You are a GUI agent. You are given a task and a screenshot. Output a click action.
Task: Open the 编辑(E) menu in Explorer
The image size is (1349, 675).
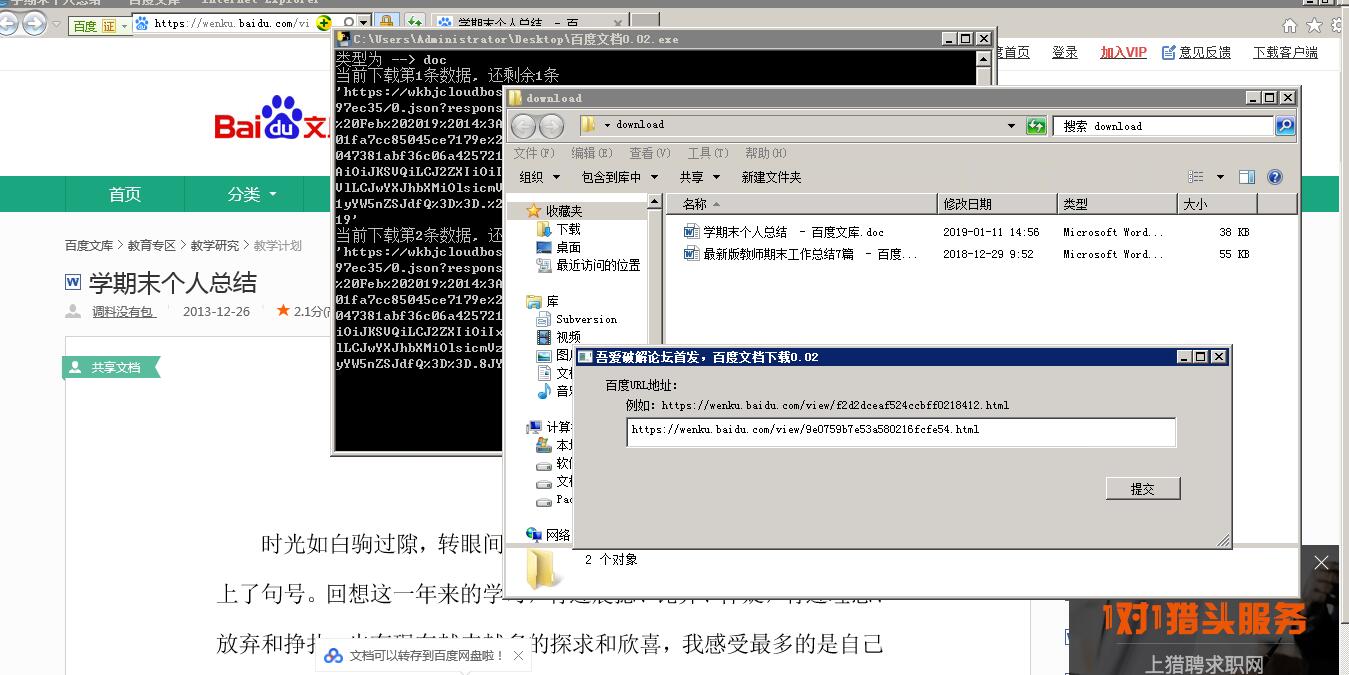tap(591, 153)
